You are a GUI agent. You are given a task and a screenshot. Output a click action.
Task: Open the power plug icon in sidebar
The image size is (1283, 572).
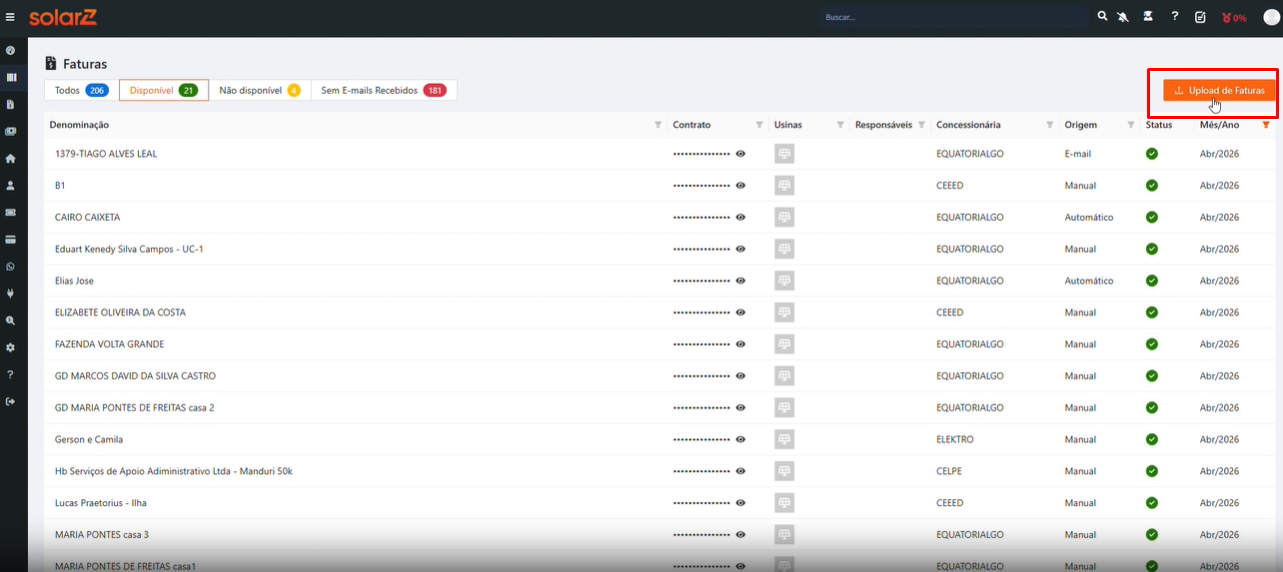(10, 294)
